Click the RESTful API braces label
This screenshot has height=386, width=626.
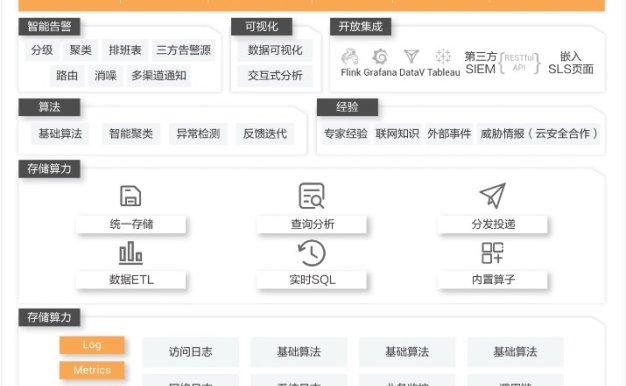(x=519, y=63)
